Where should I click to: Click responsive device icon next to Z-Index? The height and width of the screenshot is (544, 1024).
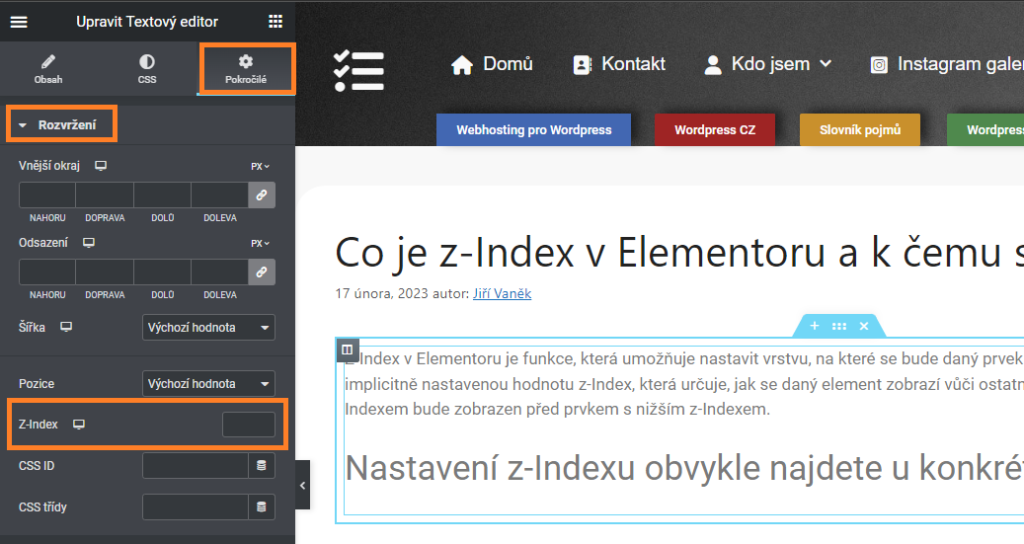click(x=79, y=424)
